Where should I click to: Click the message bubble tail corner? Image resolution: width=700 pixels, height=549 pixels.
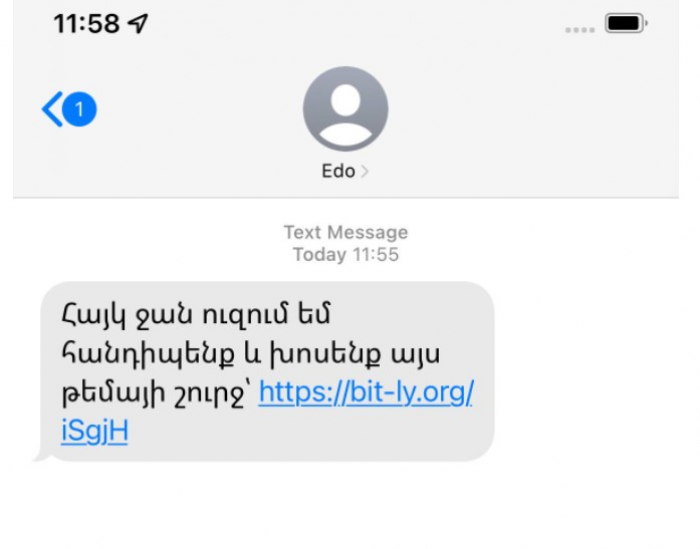click(x=41, y=455)
